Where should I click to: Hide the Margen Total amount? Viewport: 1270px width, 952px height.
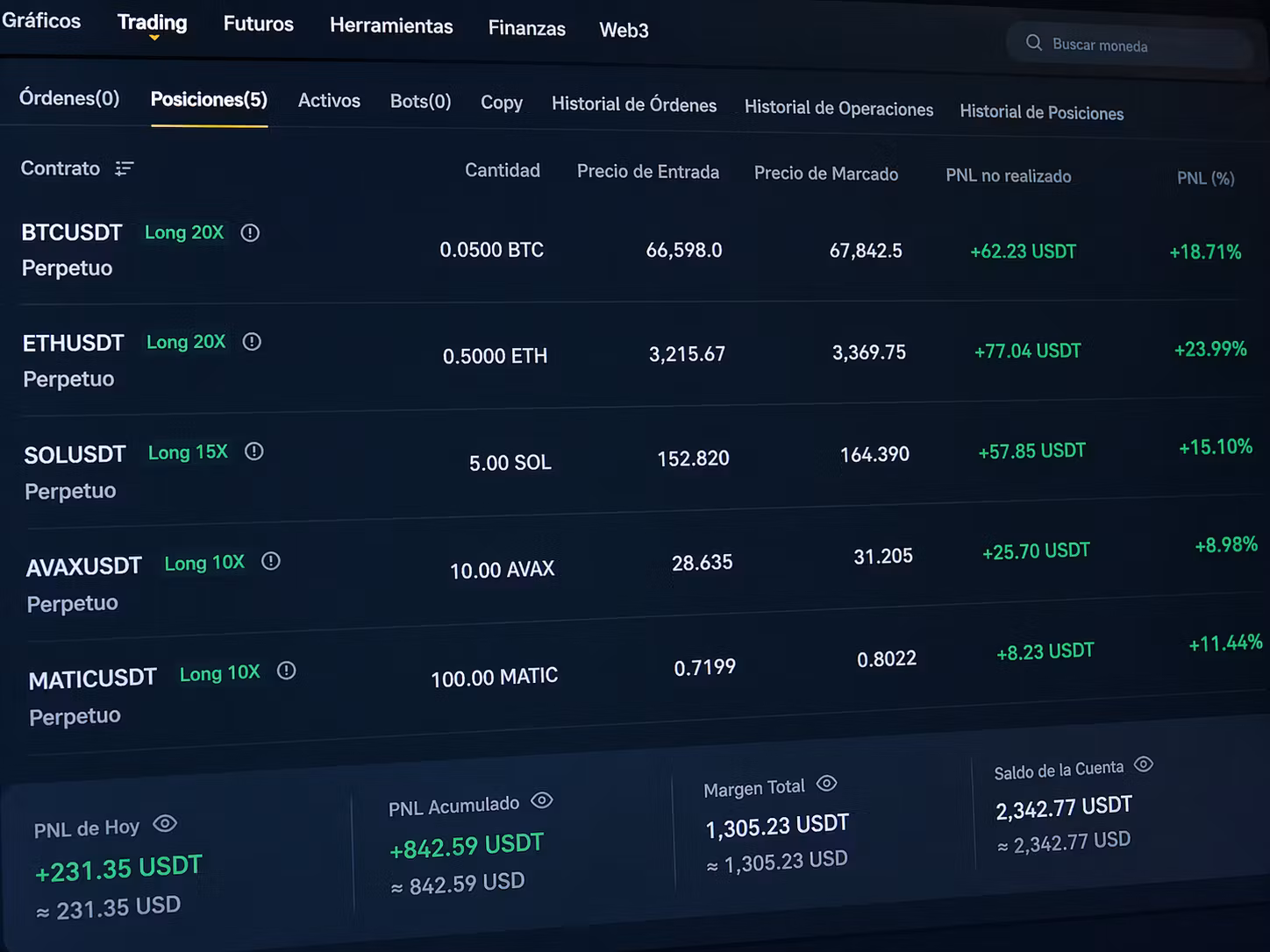[826, 784]
